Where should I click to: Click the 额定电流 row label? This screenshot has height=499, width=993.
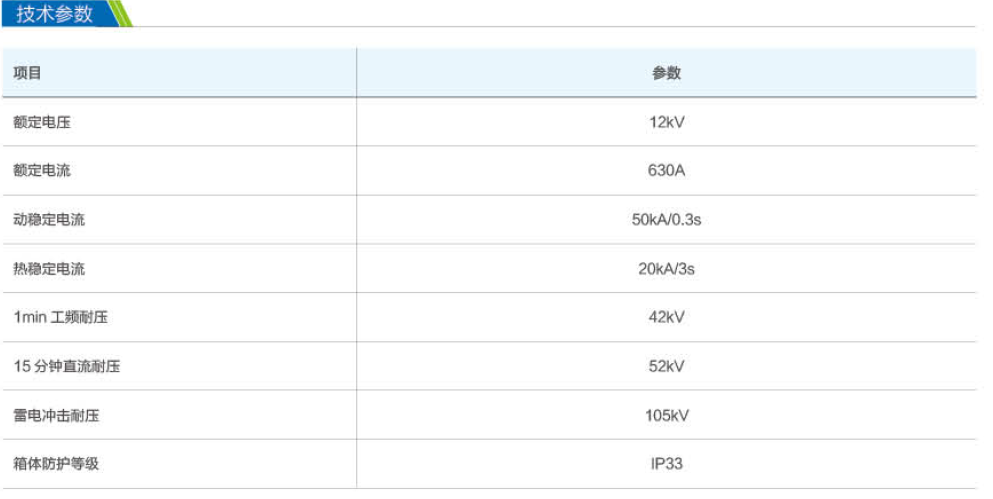42,170
